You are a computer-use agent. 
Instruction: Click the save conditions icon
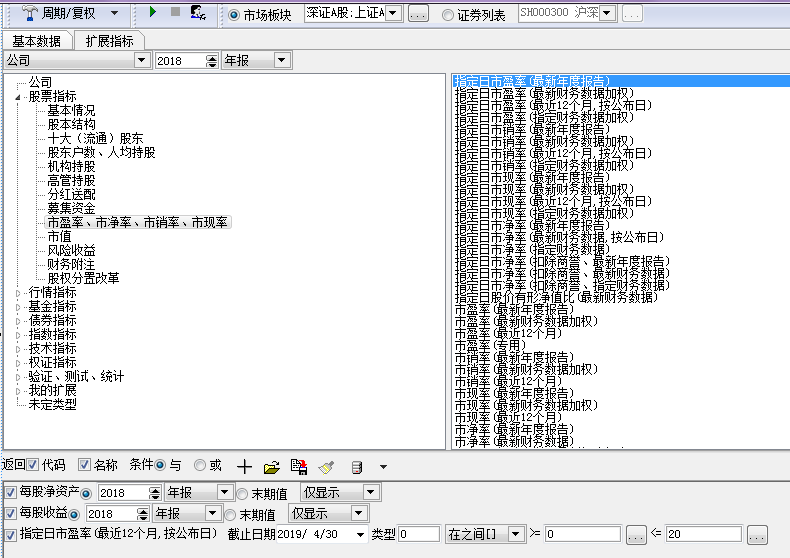[x=299, y=466]
